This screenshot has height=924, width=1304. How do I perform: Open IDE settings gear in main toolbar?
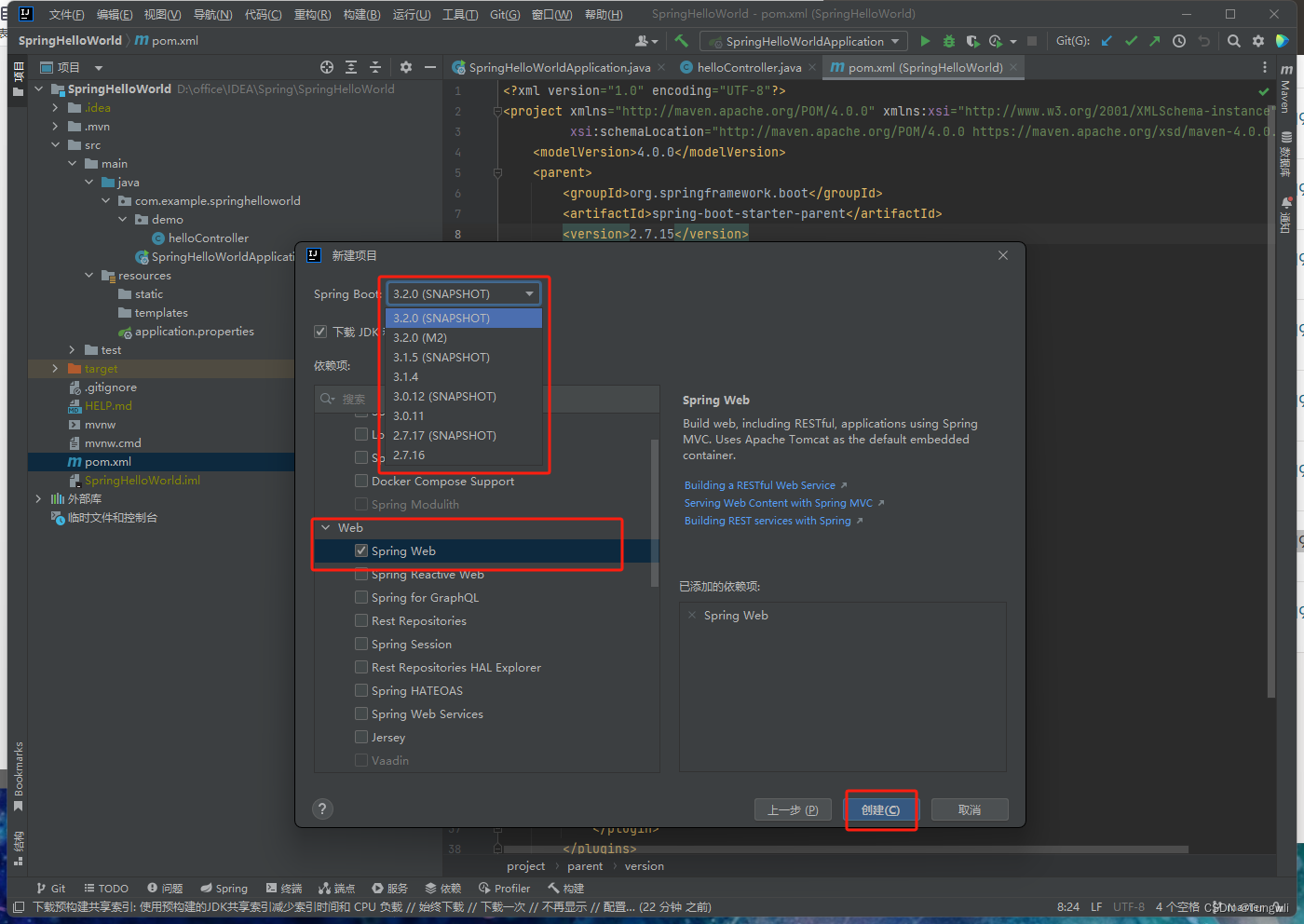1258,41
